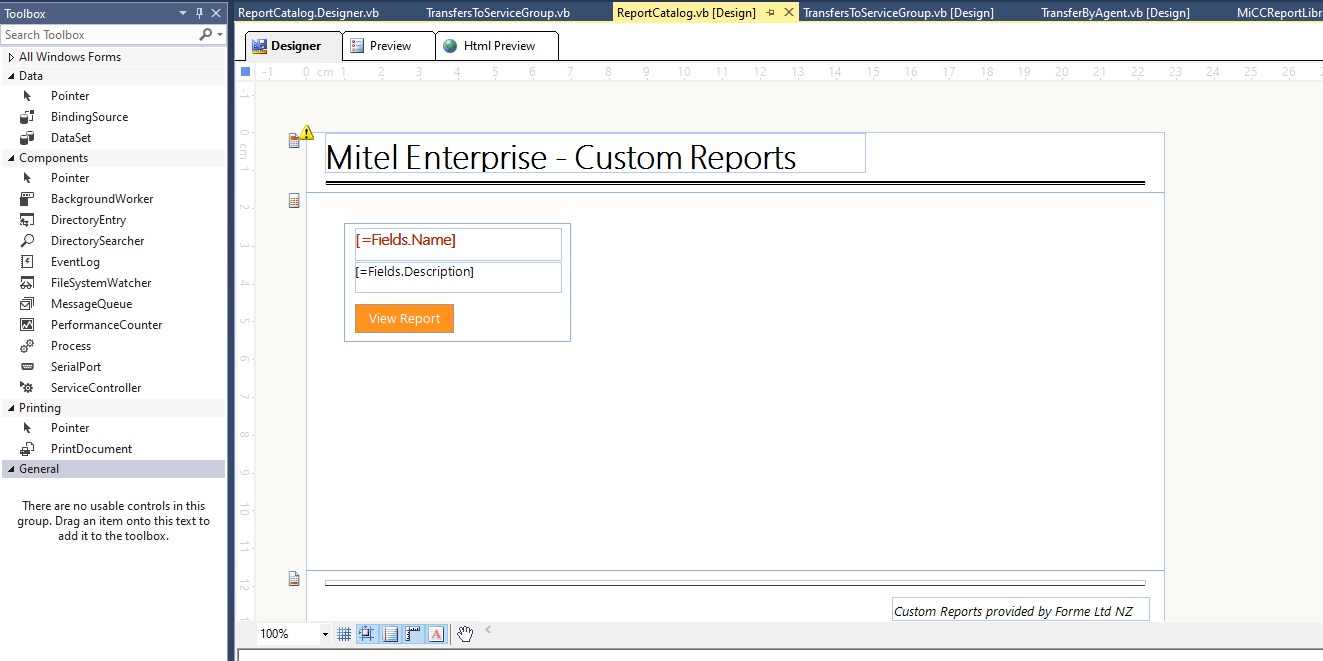Open the MiCCReportLibr document tab
Screen dimensions: 1323x661
1278,13
